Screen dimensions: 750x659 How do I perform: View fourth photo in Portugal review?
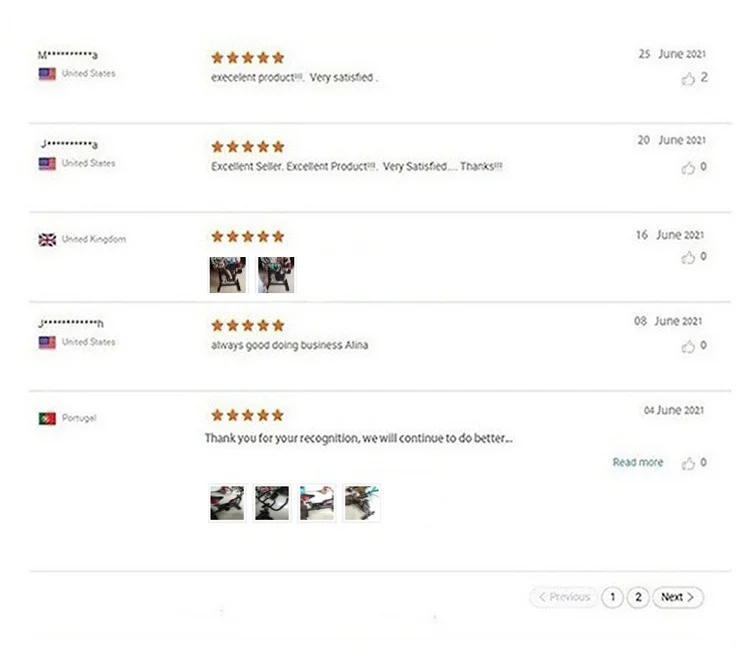click(x=362, y=503)
